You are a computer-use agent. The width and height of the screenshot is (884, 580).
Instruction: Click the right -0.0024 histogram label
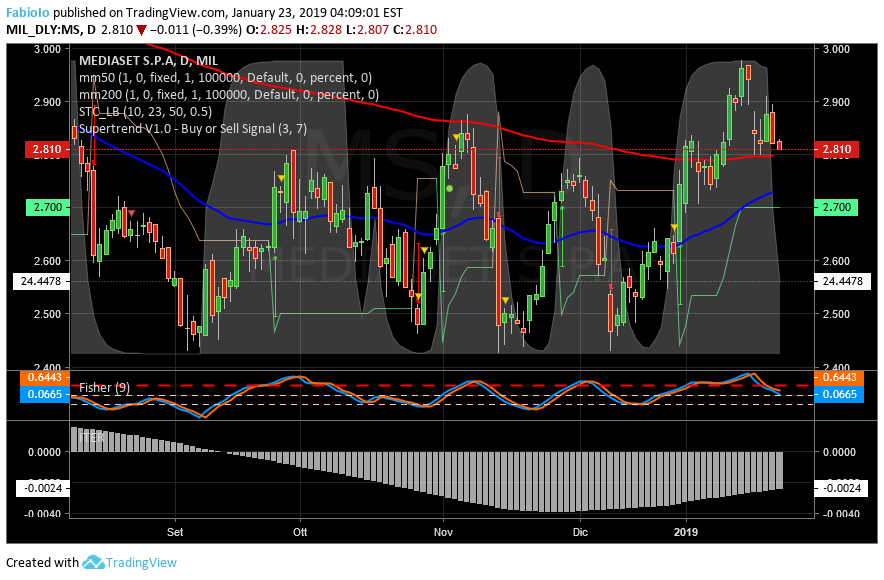point(842,488)
